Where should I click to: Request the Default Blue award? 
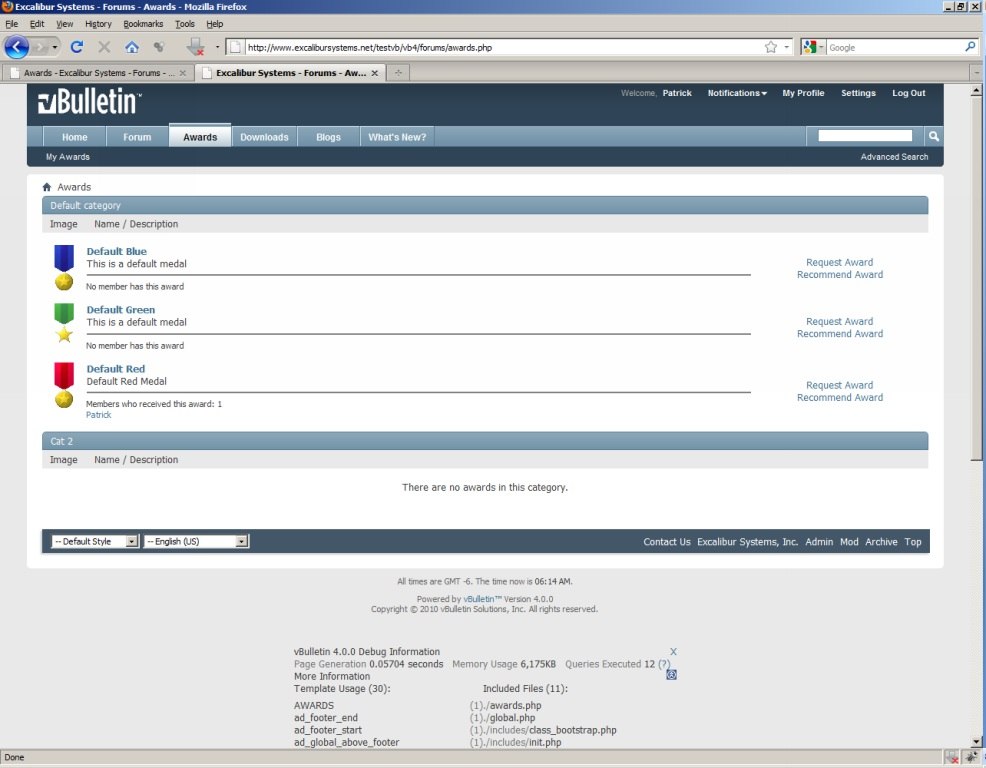coord(839,262)
